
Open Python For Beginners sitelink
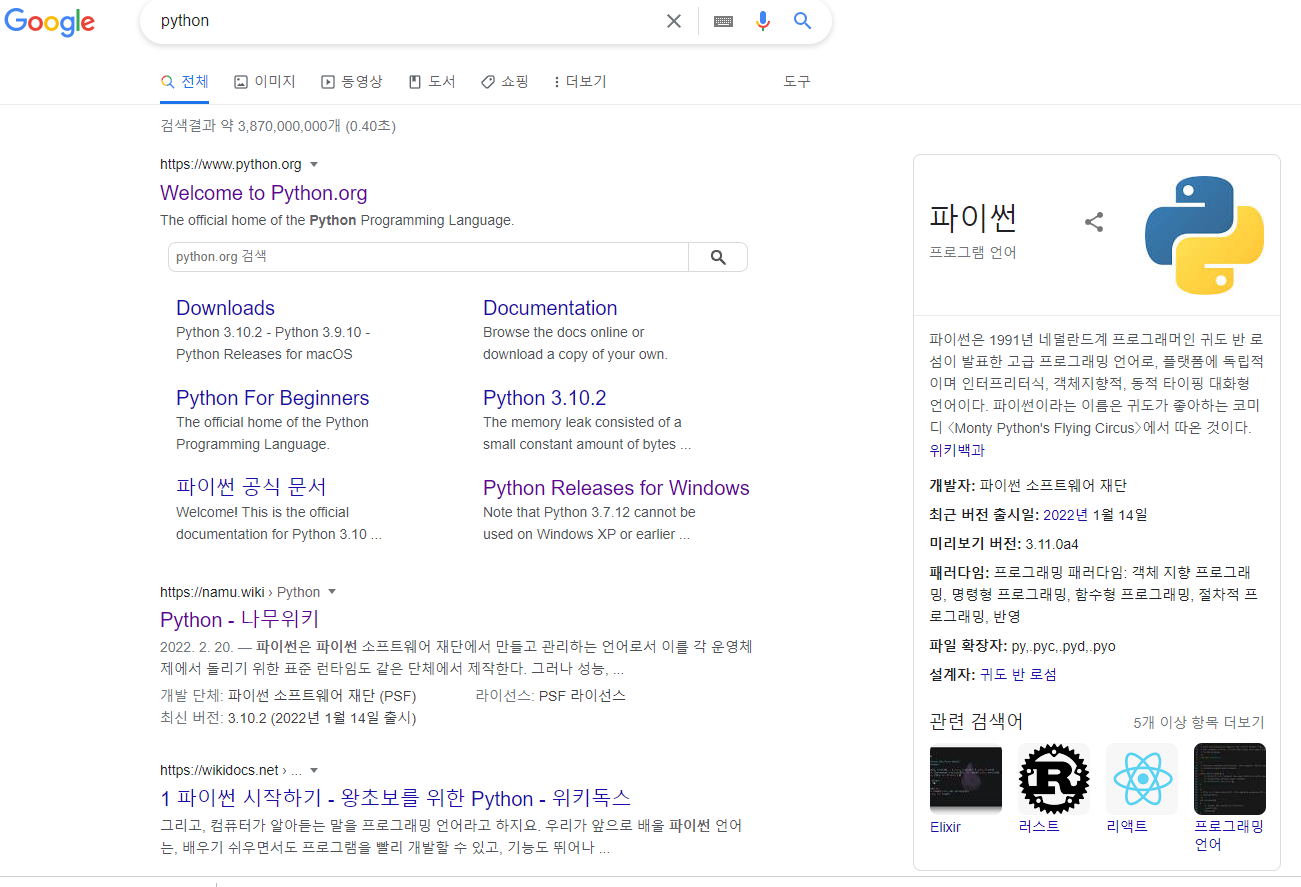273,398
